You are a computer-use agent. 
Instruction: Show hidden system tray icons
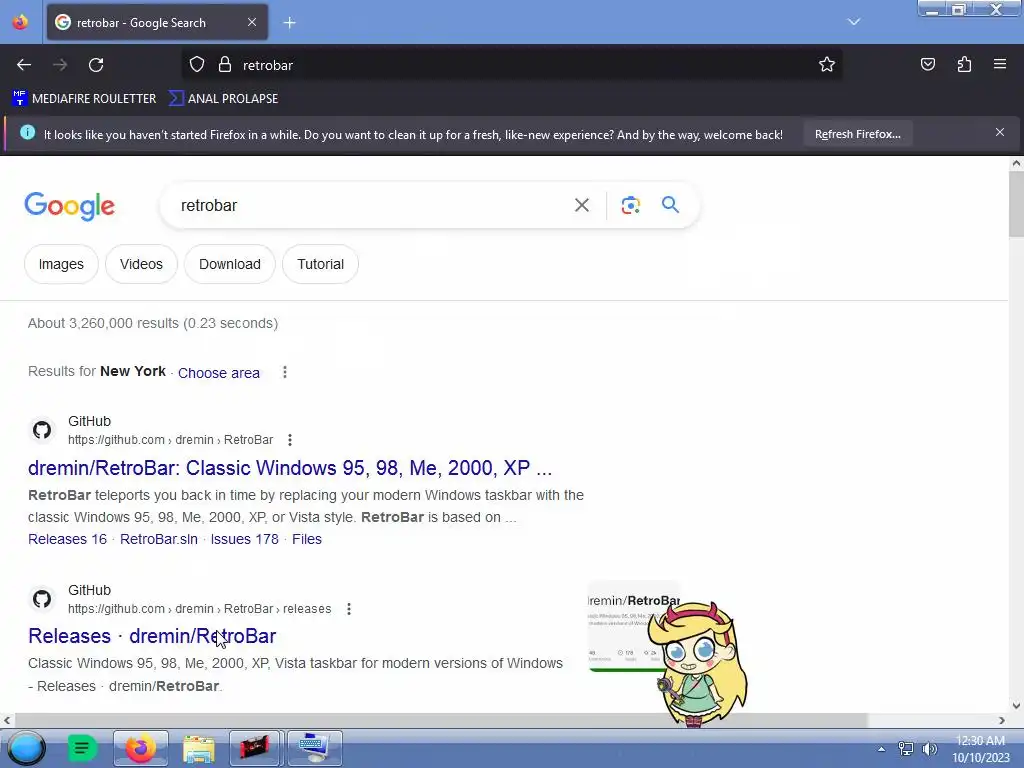click(881, 749)
